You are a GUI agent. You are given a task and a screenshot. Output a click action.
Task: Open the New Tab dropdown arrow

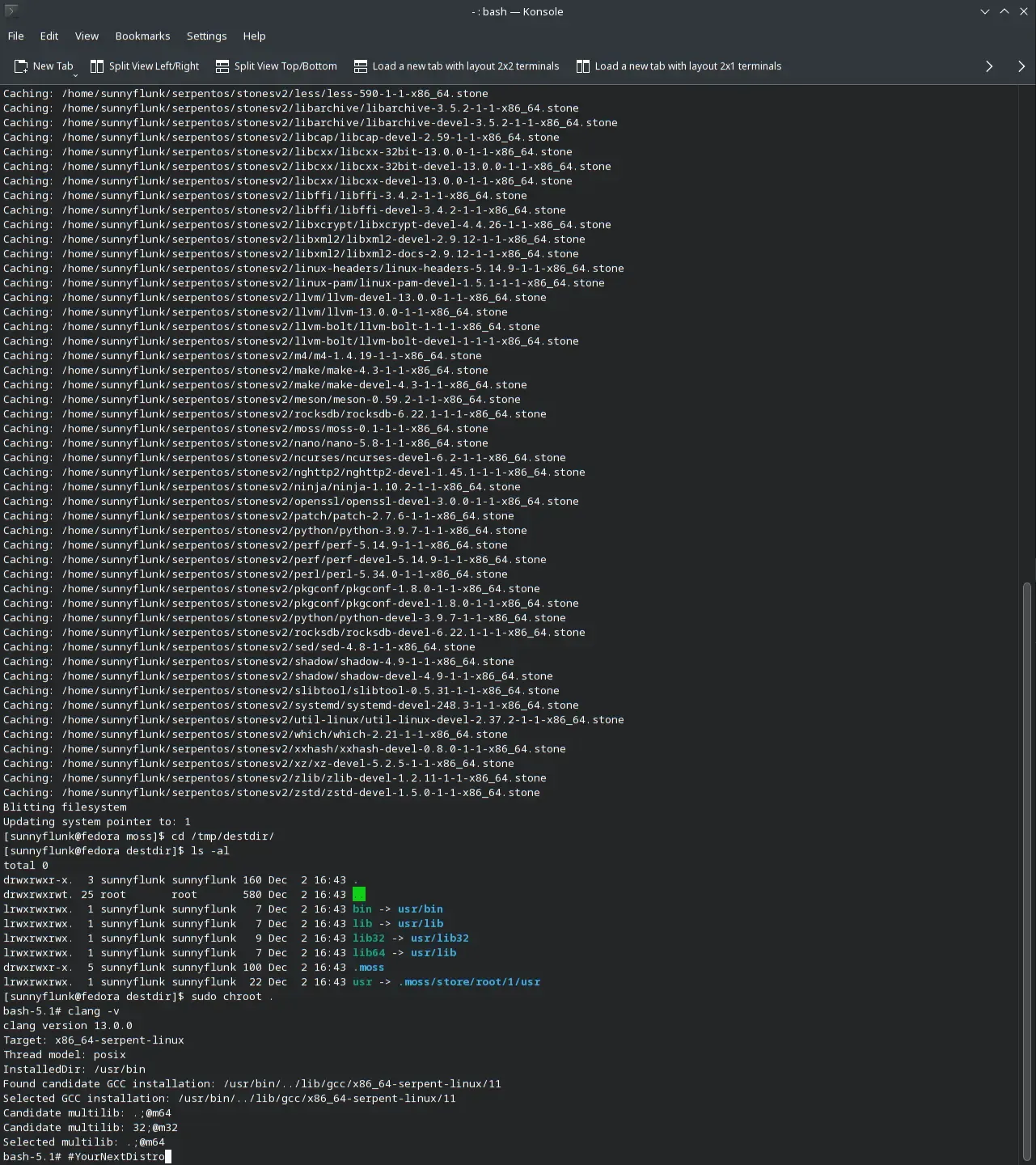point(75,75)
